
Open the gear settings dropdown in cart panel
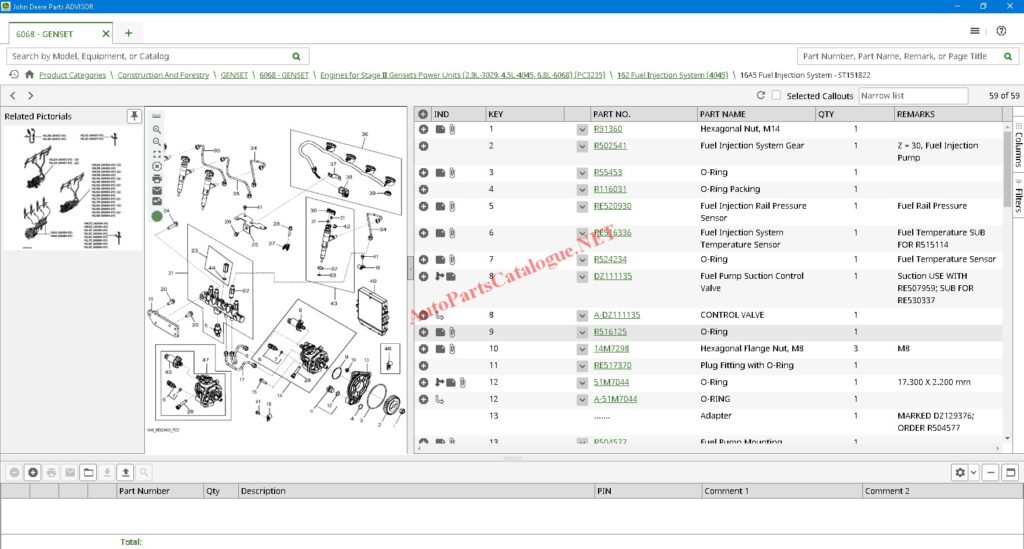(964, 472)
